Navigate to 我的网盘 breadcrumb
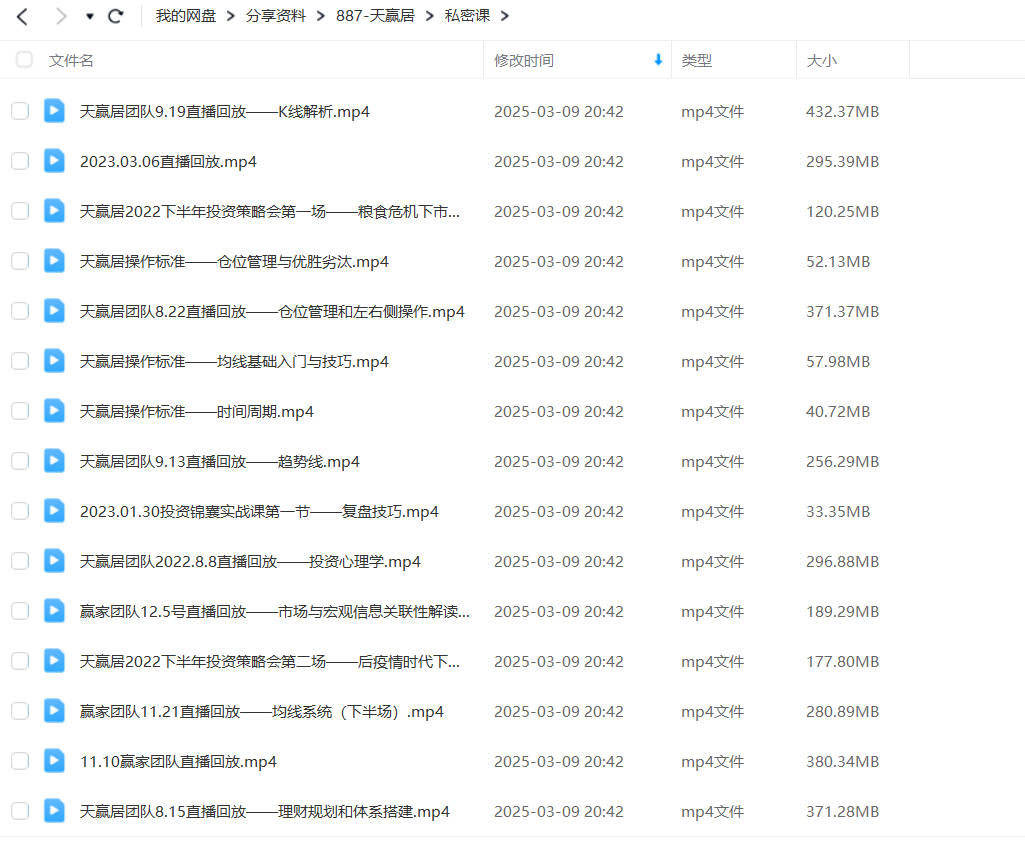 click(x=186, y=16)
